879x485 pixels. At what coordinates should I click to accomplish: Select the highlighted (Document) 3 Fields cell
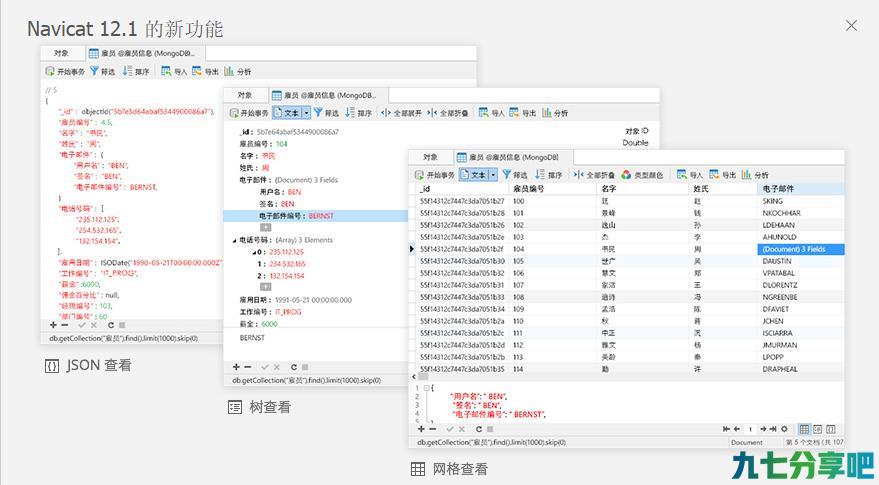[801, 249]
